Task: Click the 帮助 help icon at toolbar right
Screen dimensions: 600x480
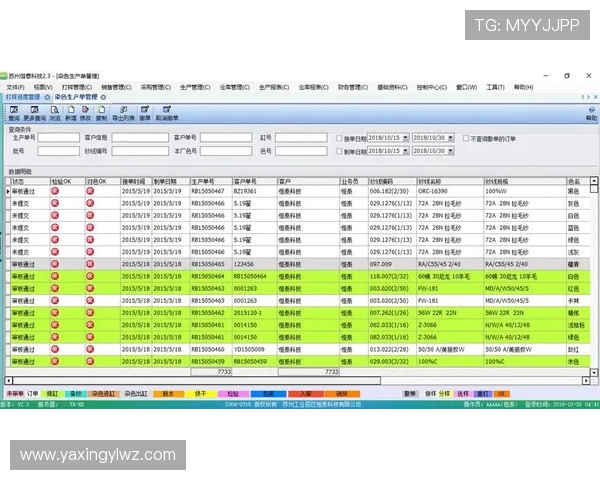Action: (590, 111)
